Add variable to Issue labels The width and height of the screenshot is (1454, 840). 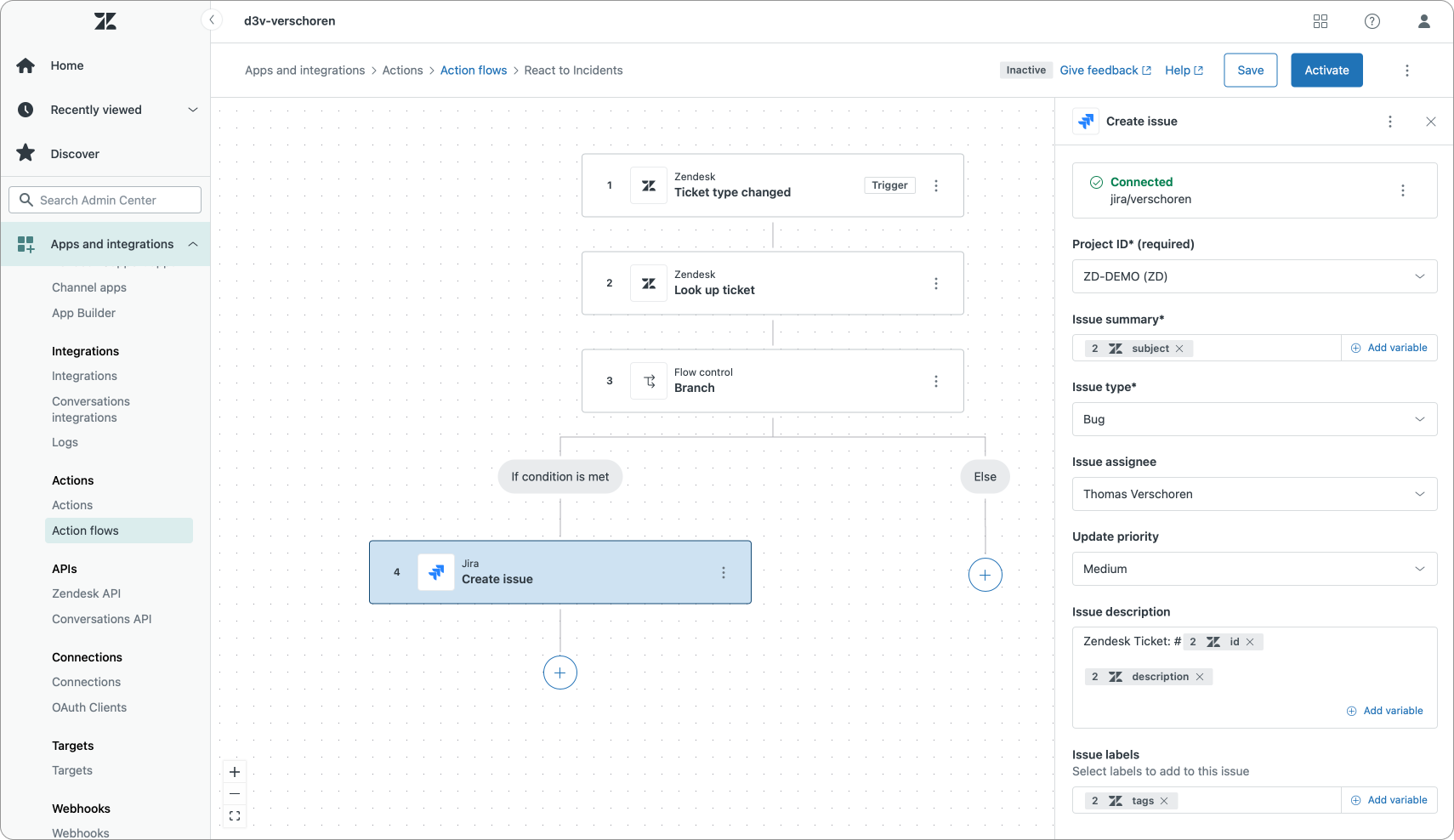pyautogui.click(x=1389, y=800)
